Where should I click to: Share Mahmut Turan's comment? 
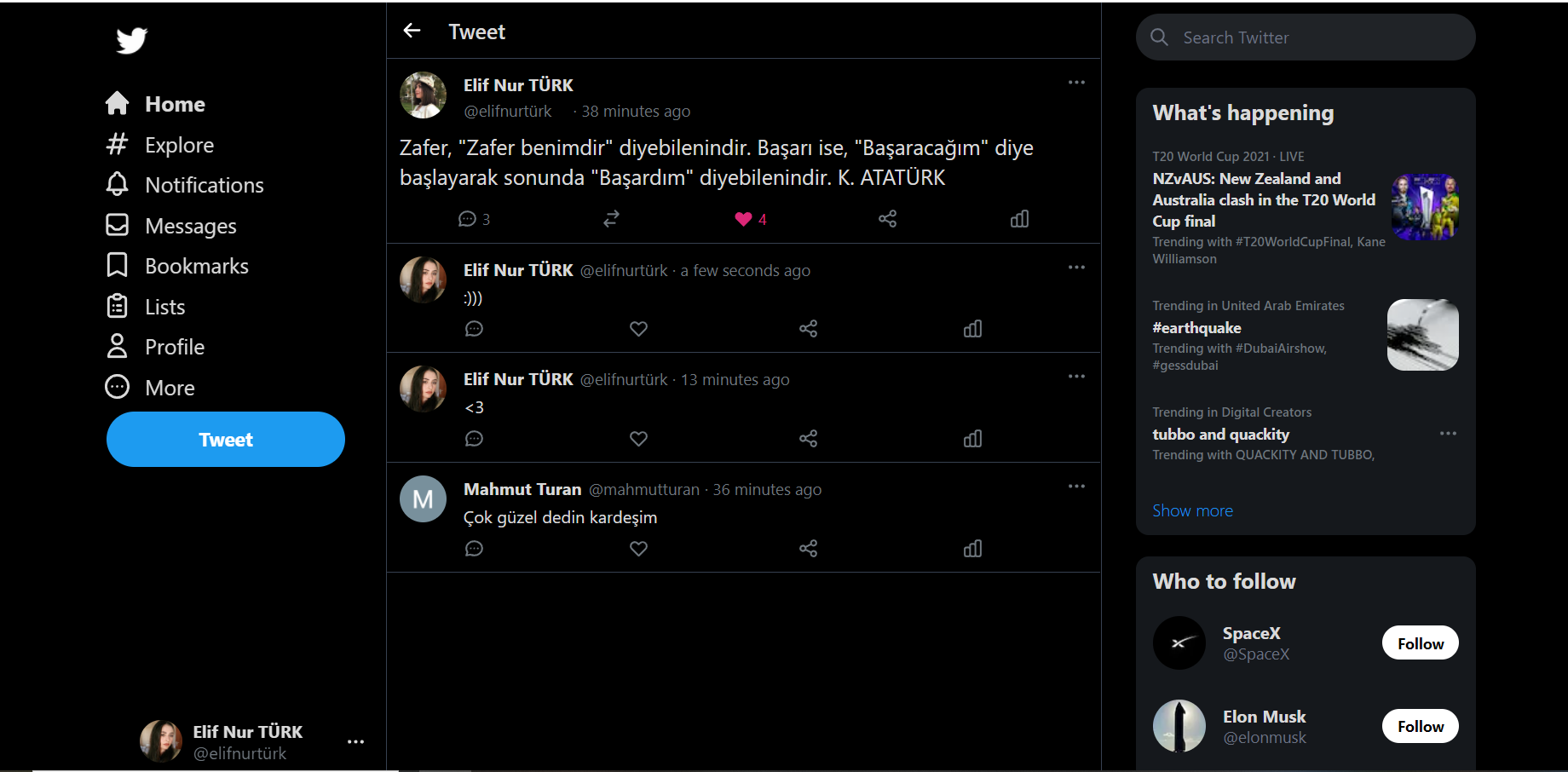(809, 549)
